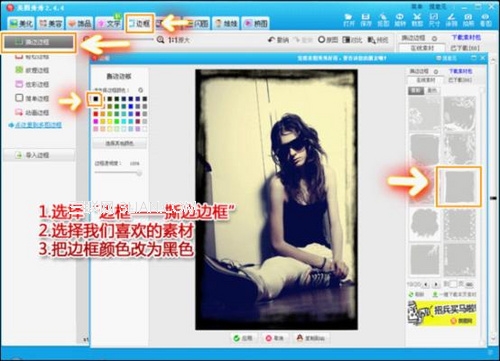Pick the black color swatch
500x361 pixels.
(96, 99)
